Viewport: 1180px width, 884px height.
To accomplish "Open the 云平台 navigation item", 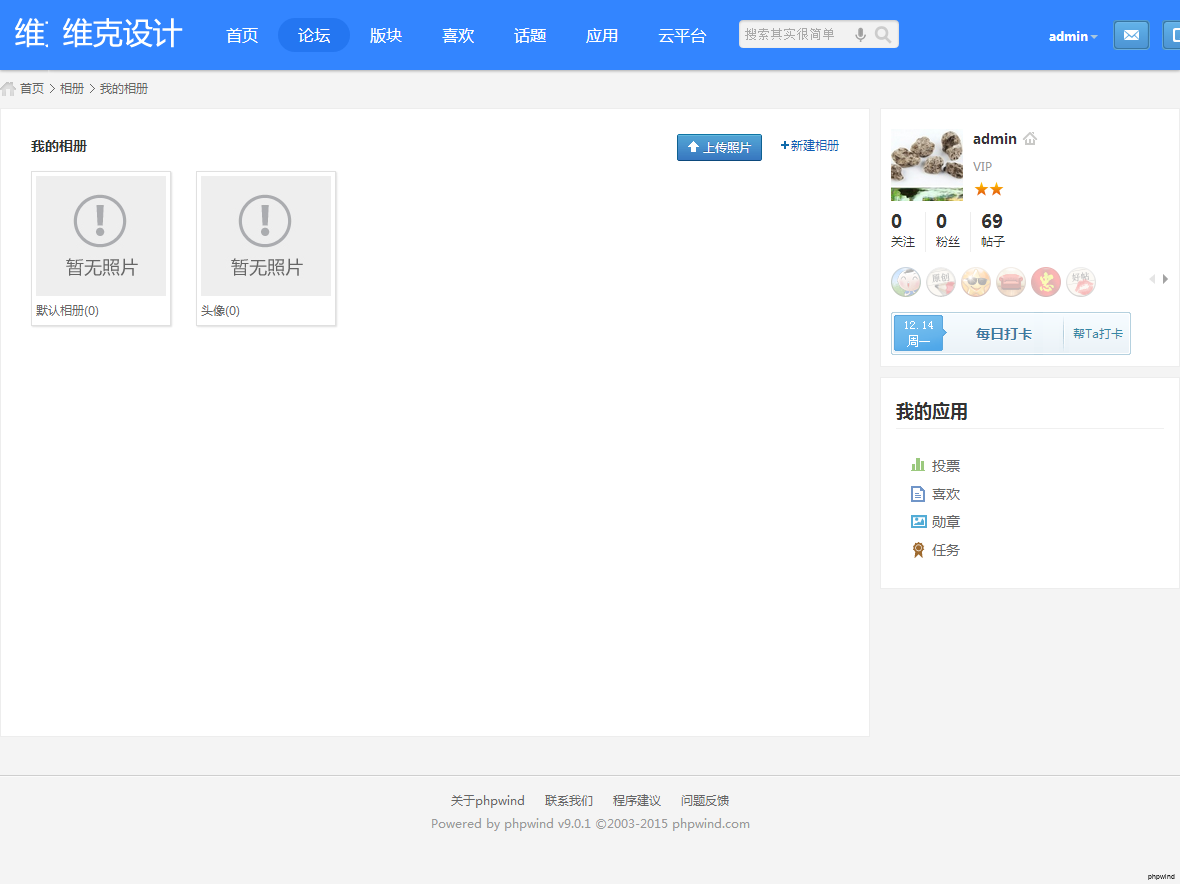I will (682, 35).
